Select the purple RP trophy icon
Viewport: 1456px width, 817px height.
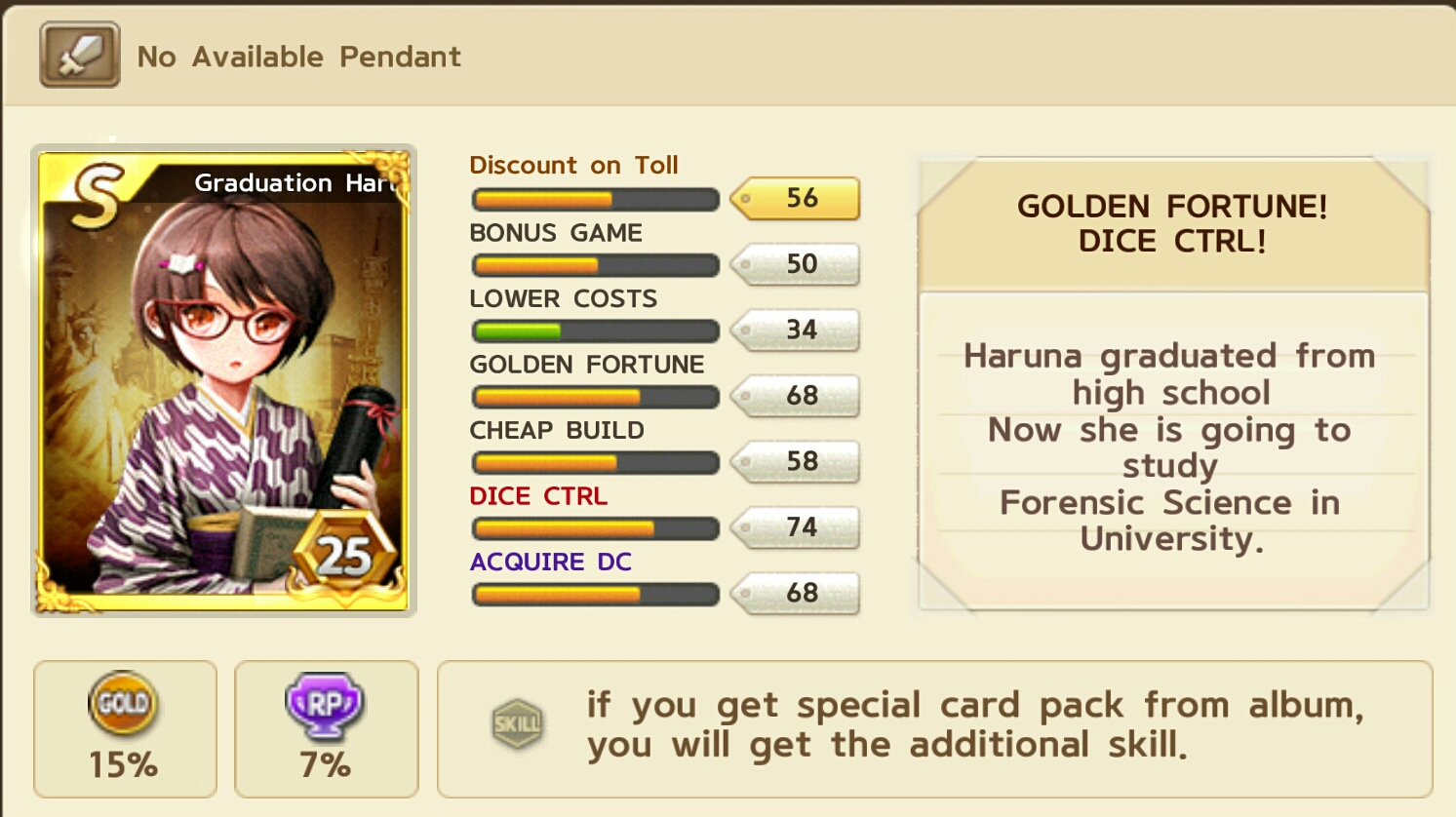[325, 705]
